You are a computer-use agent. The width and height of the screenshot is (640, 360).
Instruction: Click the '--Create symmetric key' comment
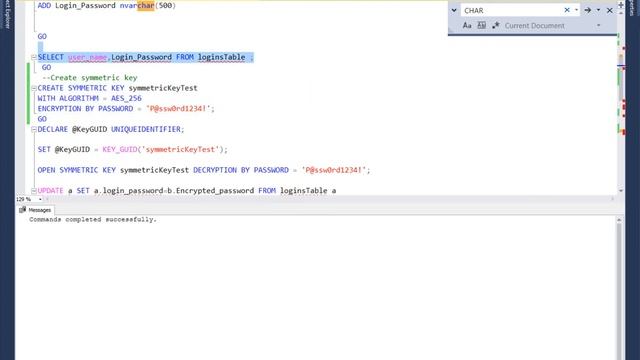coord(89,78)
